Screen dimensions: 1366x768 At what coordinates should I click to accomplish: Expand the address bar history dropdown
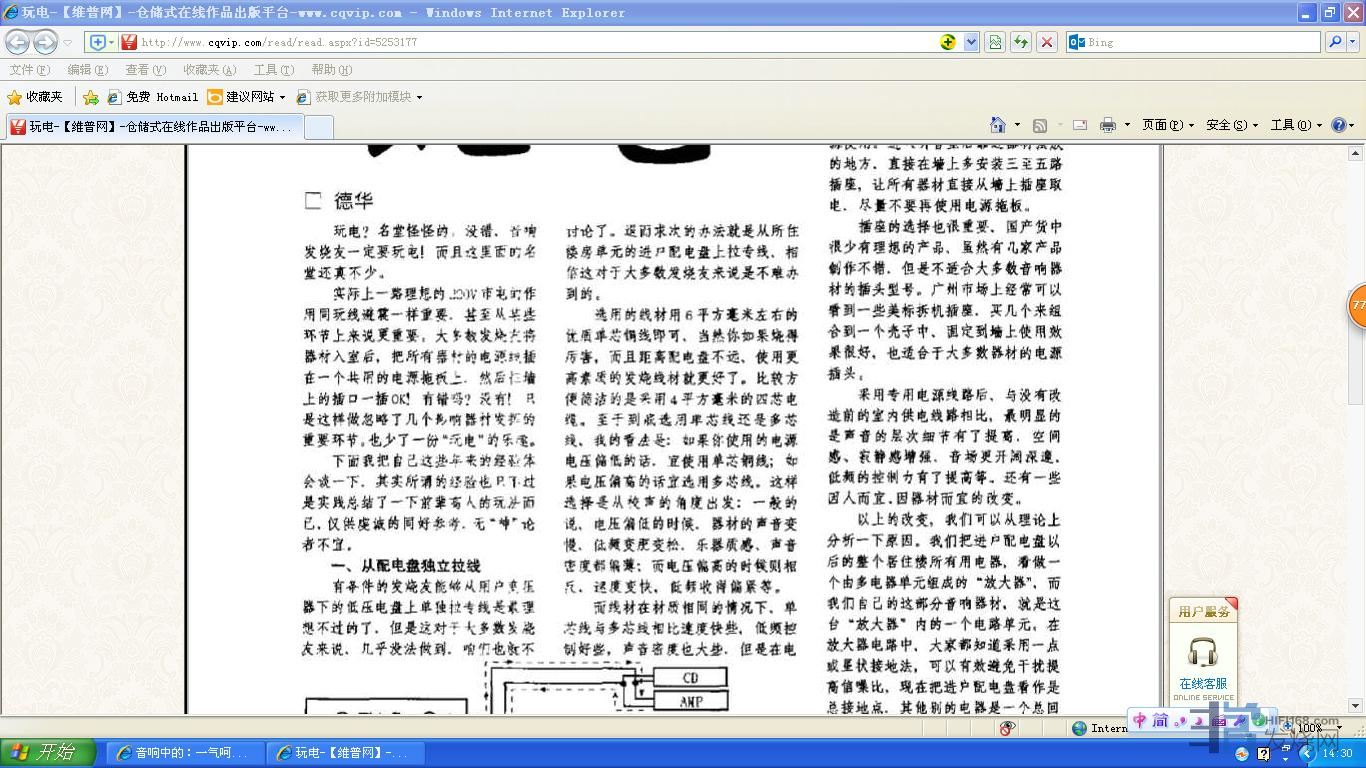tap(971, 42)
